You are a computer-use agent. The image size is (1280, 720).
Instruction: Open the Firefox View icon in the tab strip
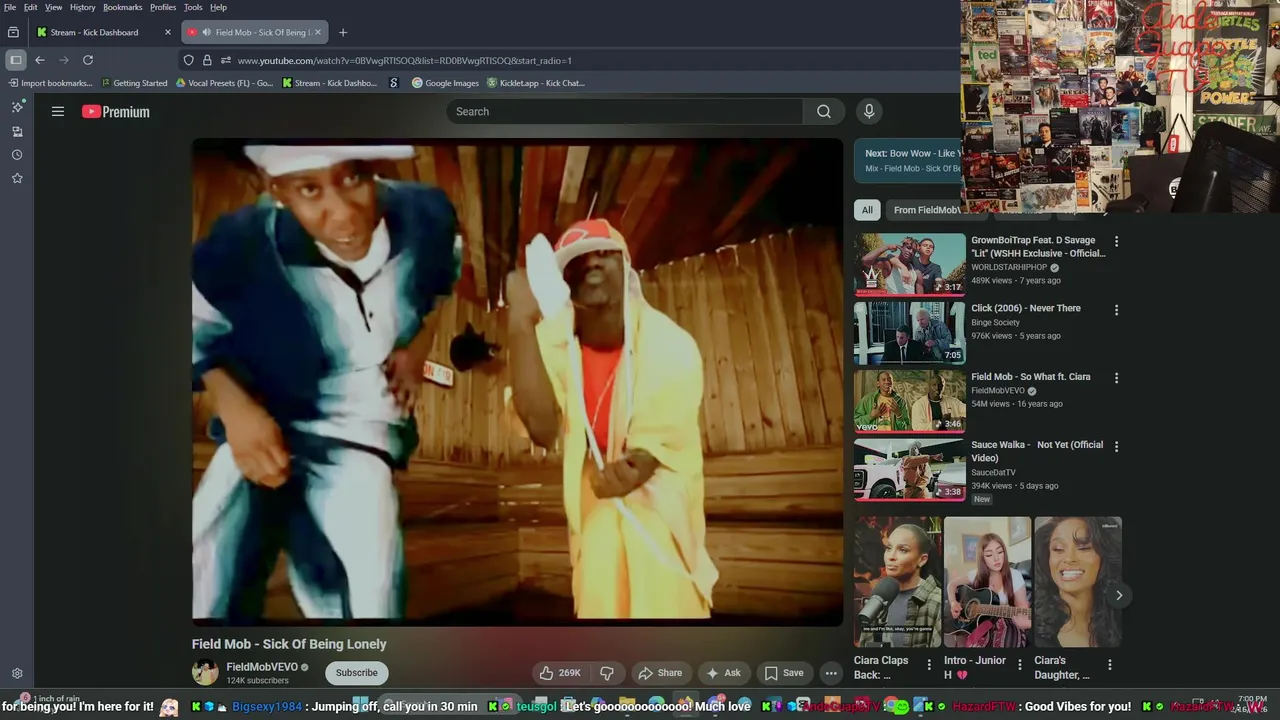13,32
